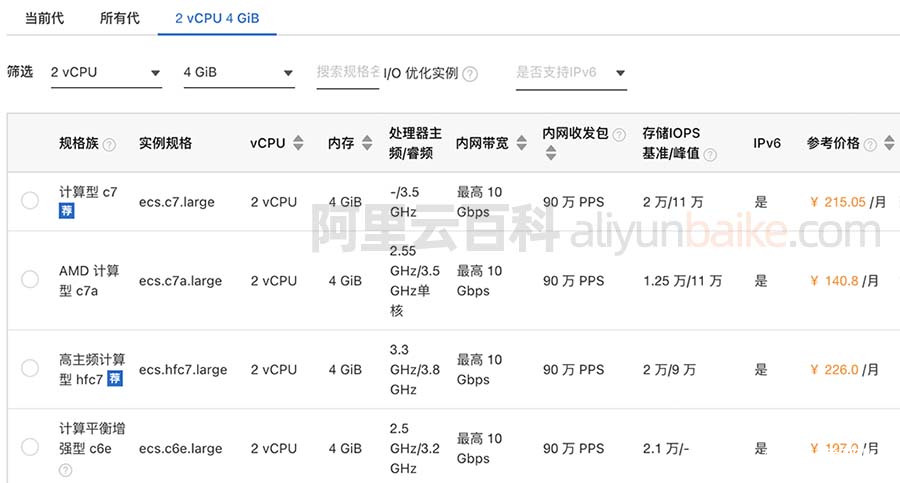This screenshot has width=900, height=483.
Task: Sort table by 内网收发包 column
Action: coord(551,153)
